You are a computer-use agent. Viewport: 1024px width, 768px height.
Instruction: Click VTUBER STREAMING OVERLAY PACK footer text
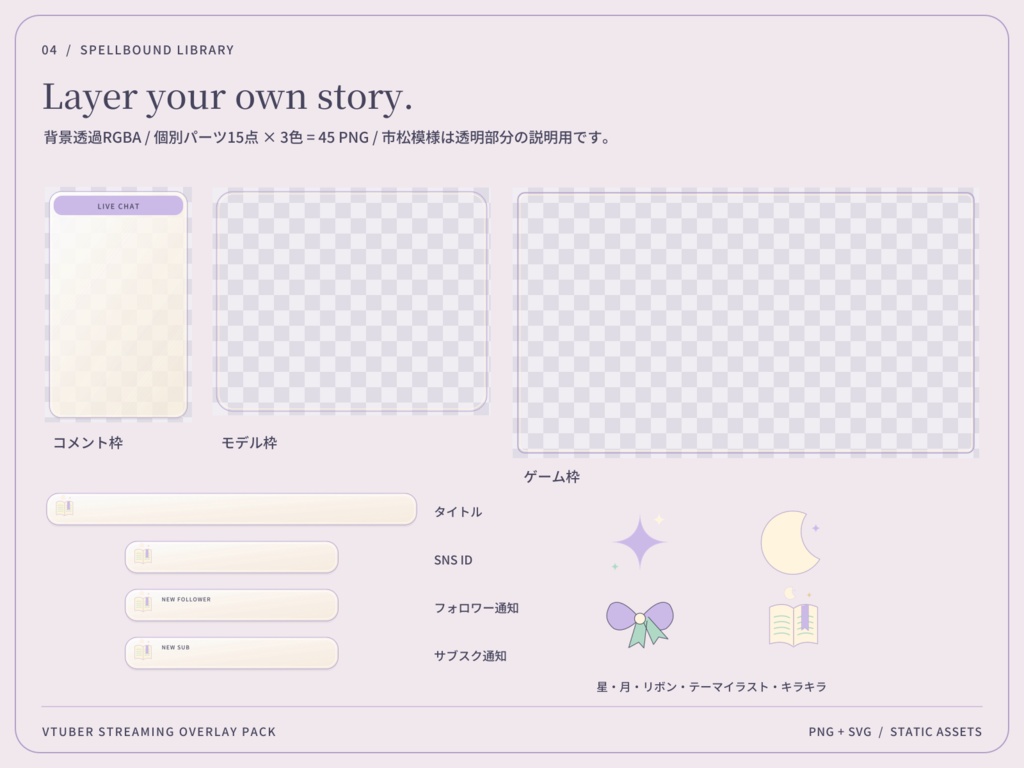159,732
